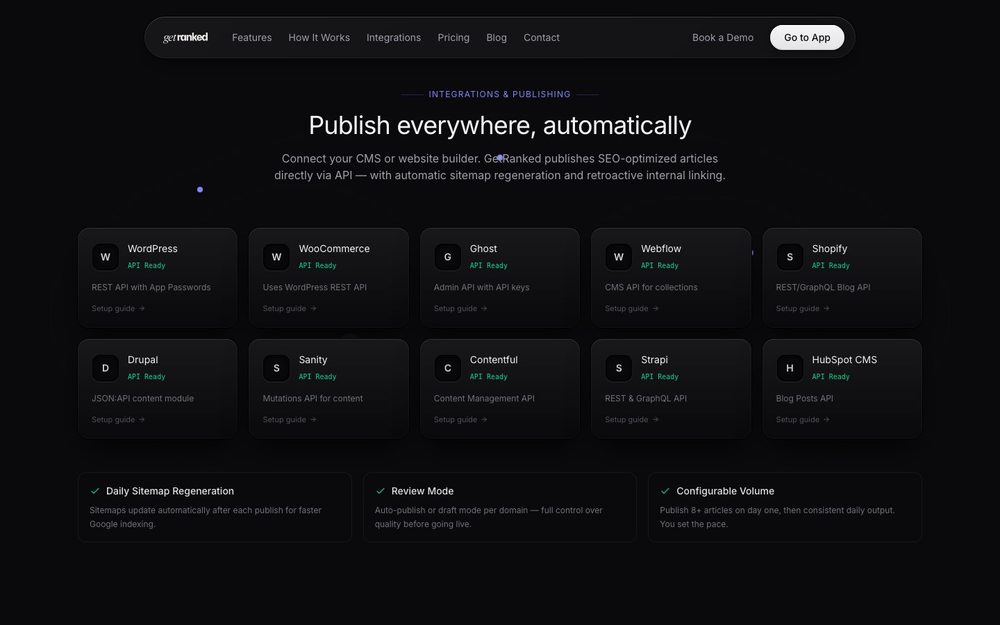The image size is (1000, 625).
Task: Click the Contentful C icon
Action: tap(448, 368)
